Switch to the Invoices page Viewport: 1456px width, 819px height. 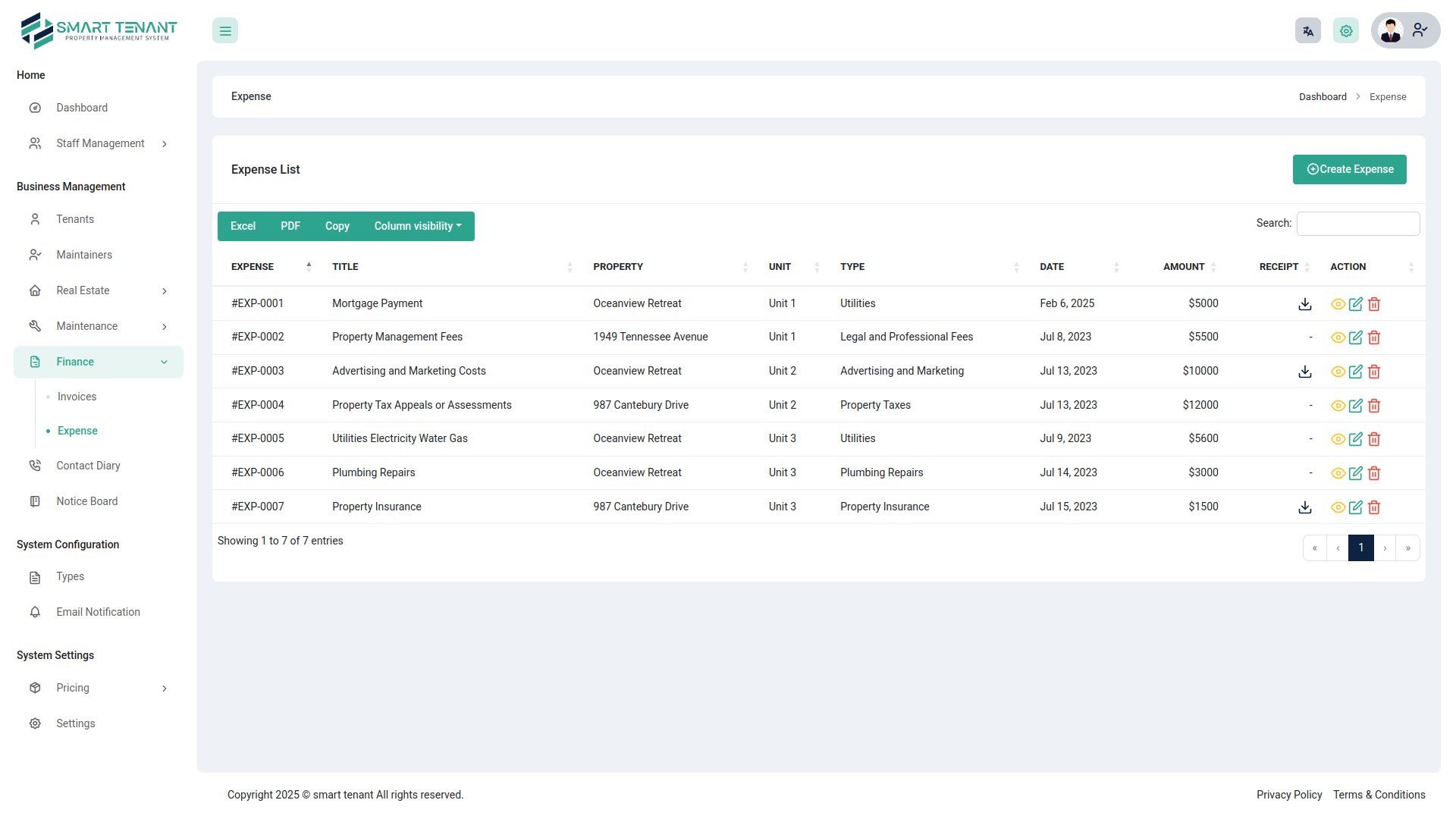pyautogui.click(x=77, y=396)
